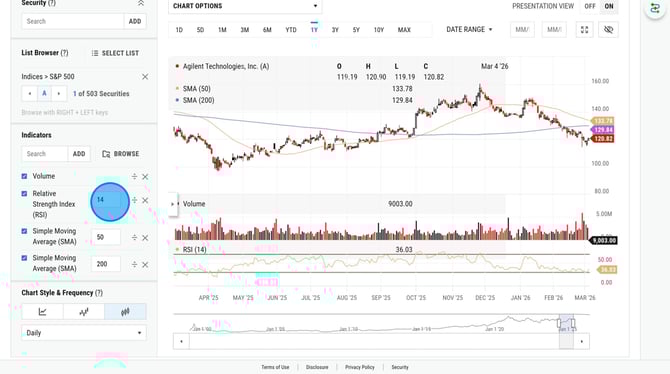Click the right handle of range slider
Viewport: 670px width, 374px height.
tap(573, 324)
